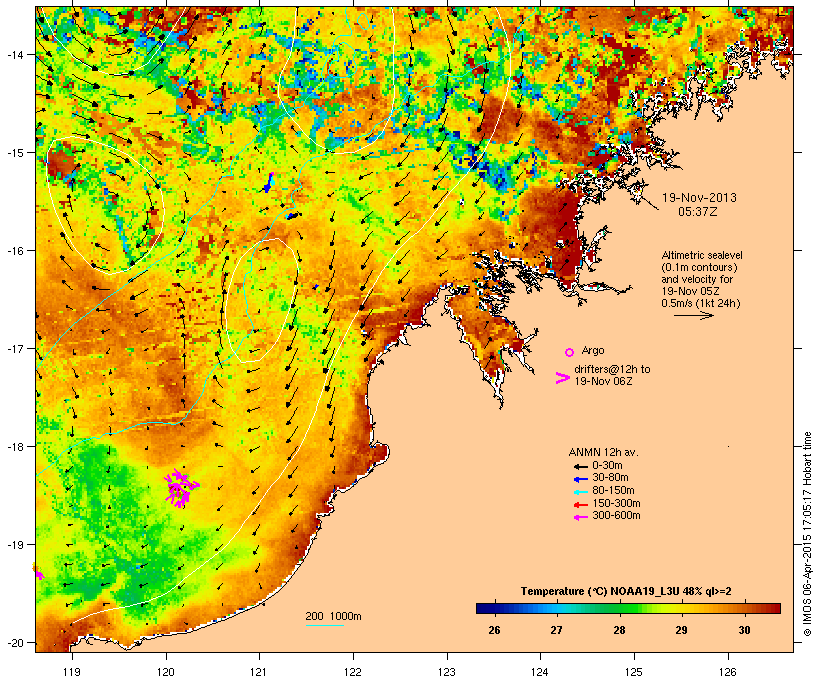Click the '28' colorbar tick label
This screenshot has width=820, height=680.
(x=619, y=630)
